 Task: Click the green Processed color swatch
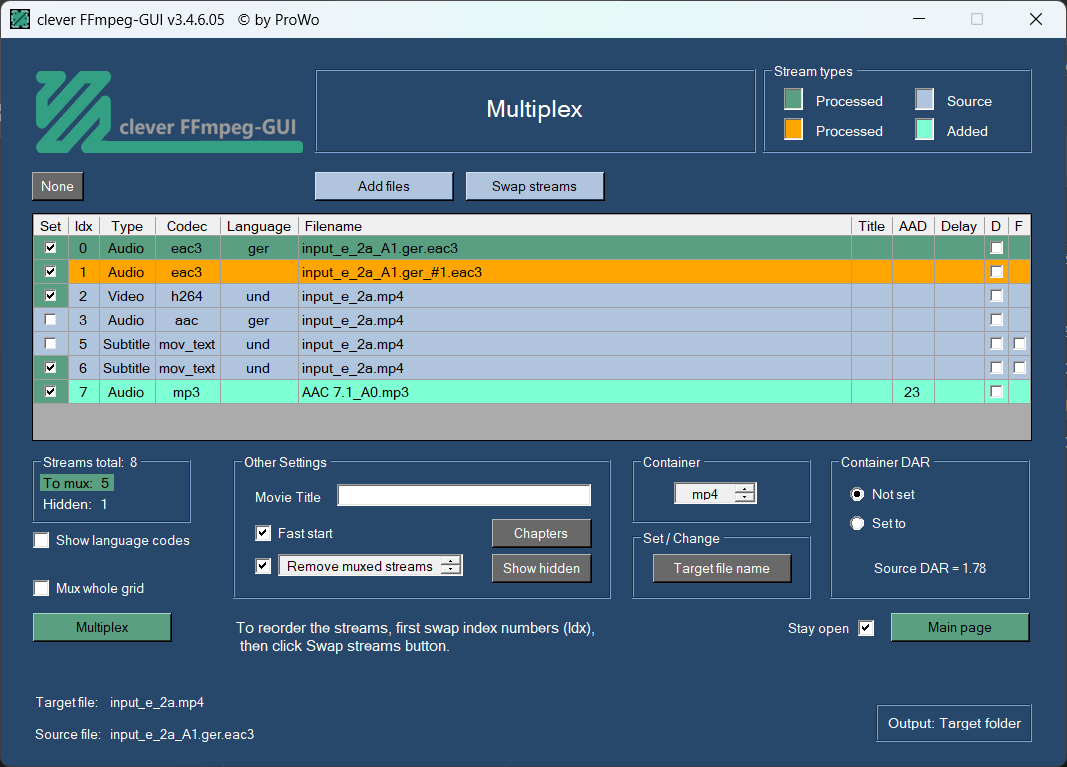point(793,100)
